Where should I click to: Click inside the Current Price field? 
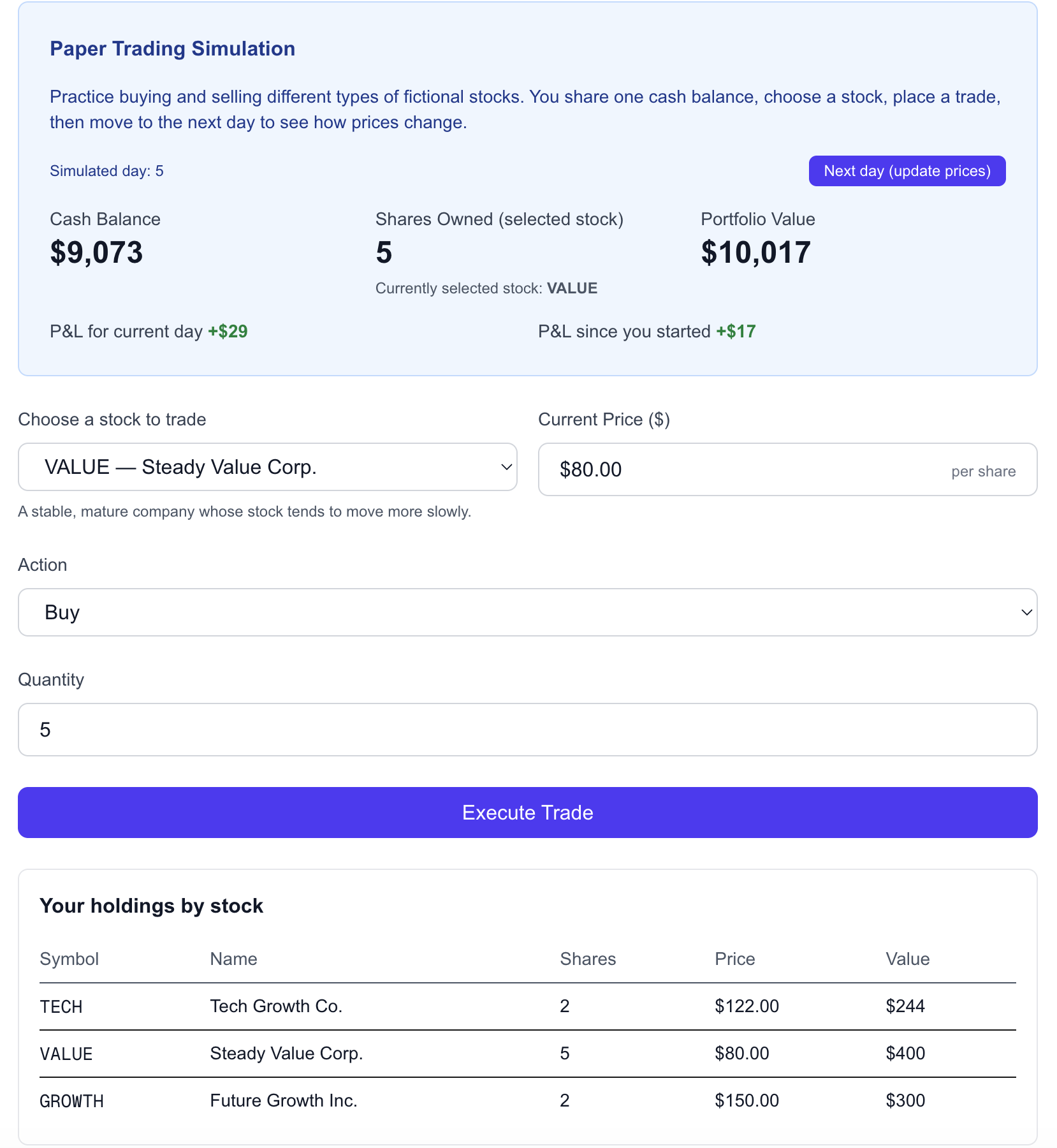click(701, 469)
